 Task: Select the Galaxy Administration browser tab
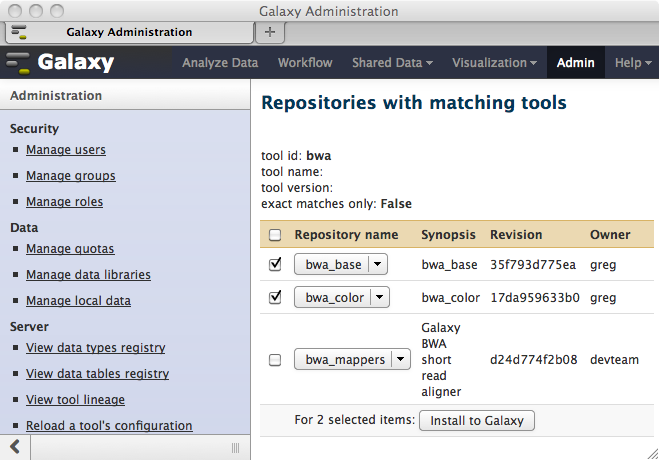pyautogui.click(x=129, y=32)
